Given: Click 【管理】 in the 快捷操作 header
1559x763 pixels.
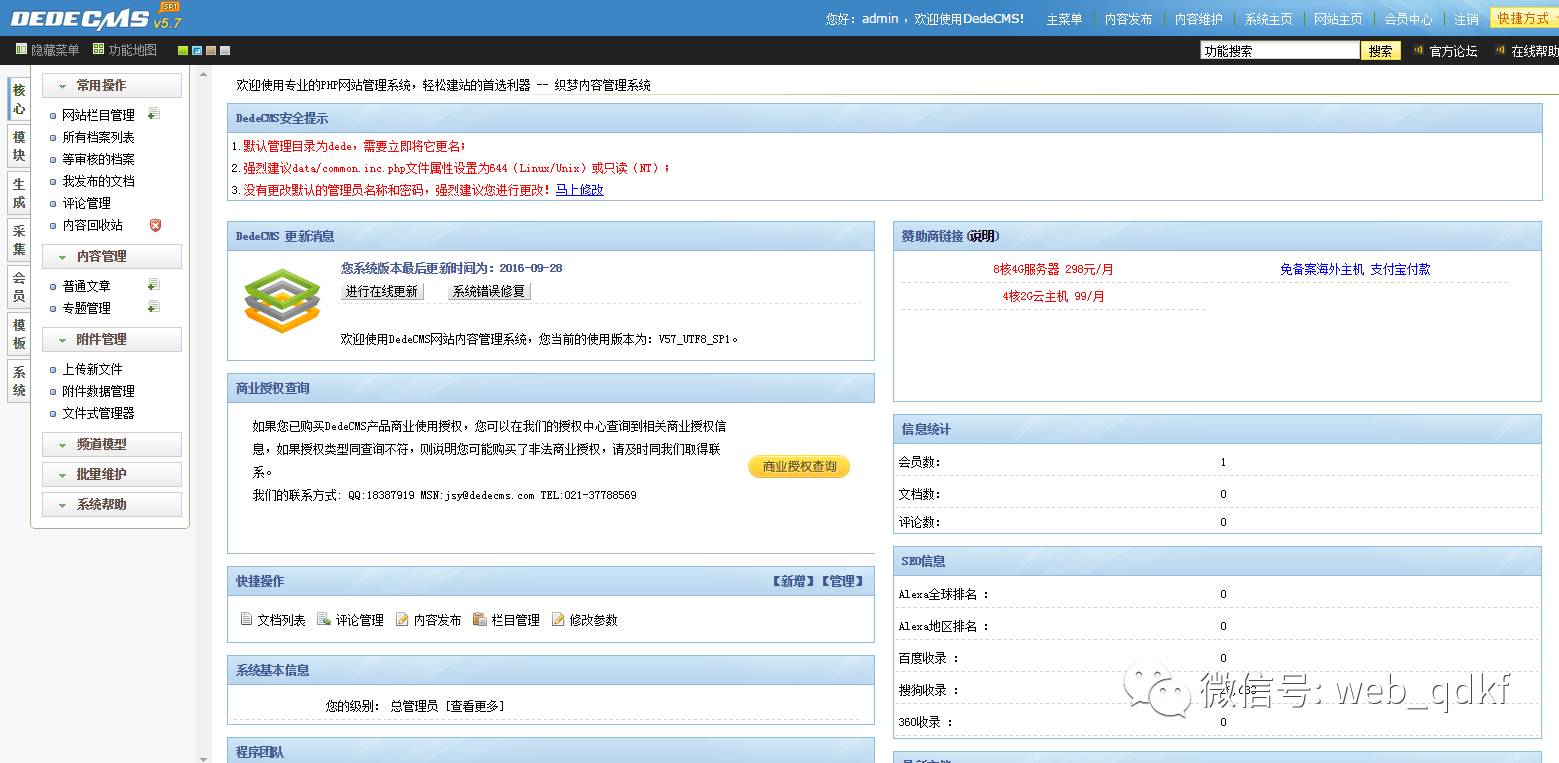Looking at the screenshot, I should tap(842, 580).
